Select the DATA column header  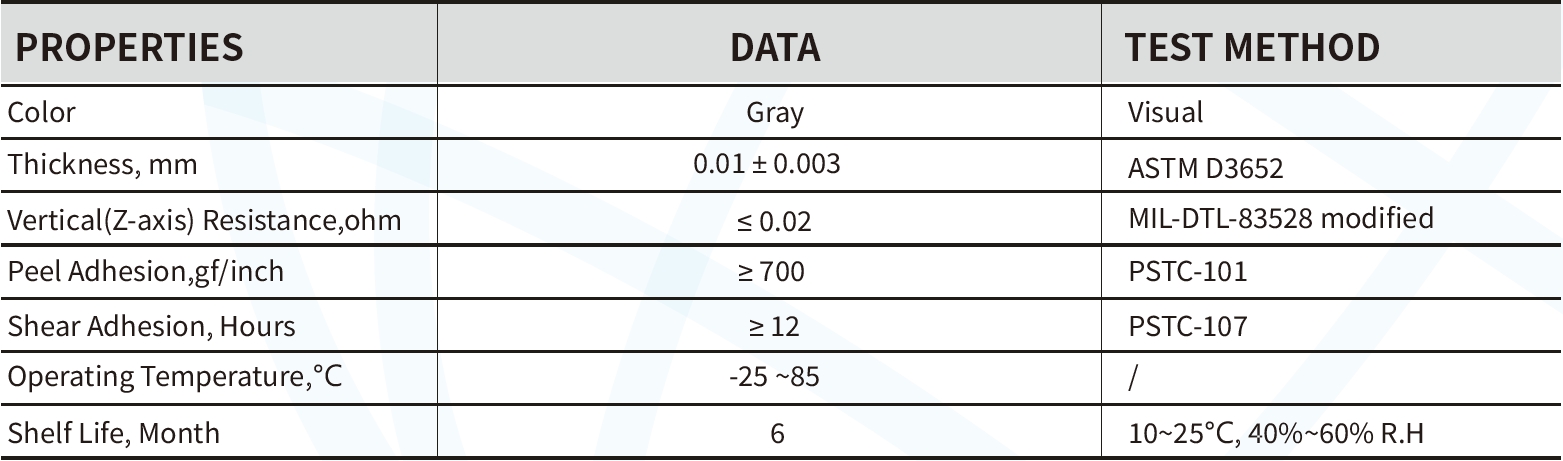coord(774,48)
